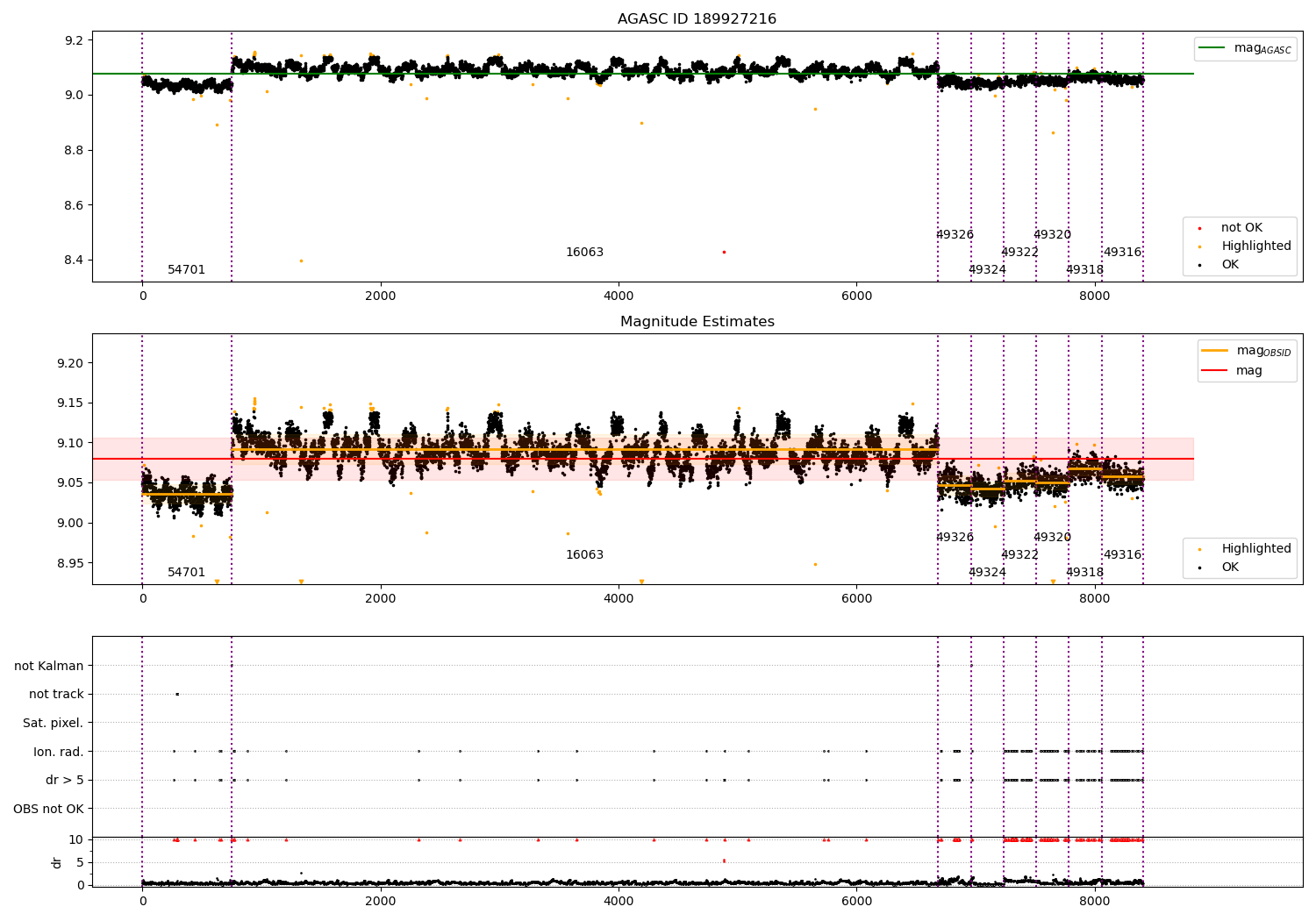
Task: Click the 9.20 y-axis tick label
Action: click(71, 363)
